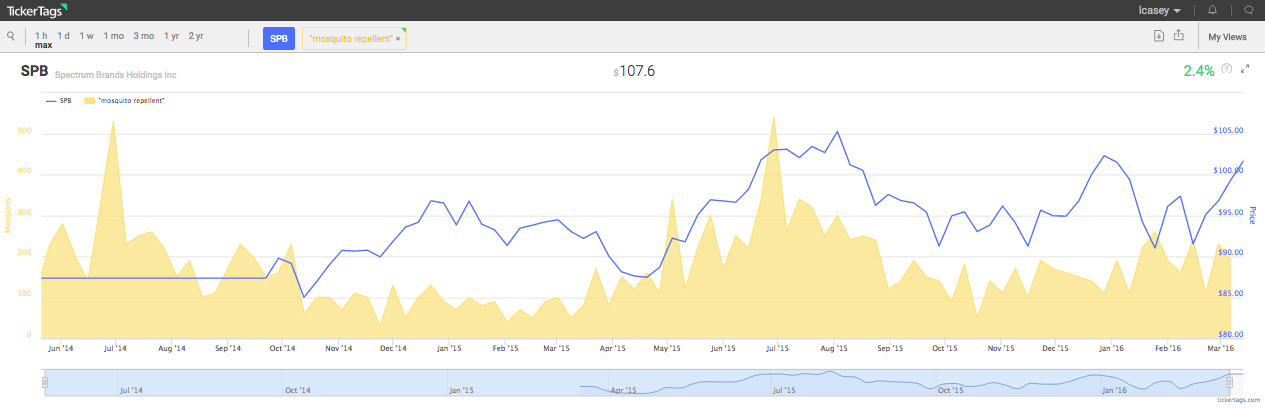Select the 2 yr time range
The image size is (1265, 409).
(196, 36)
